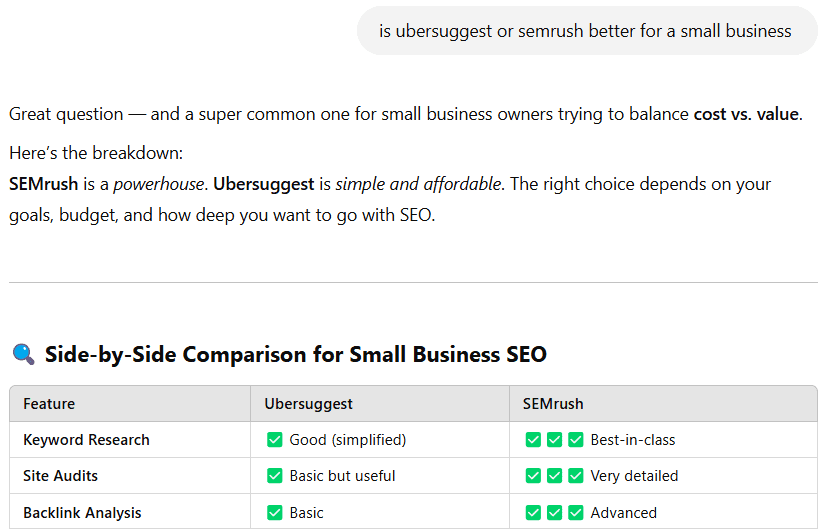823x529 pixels.
Task: Click the magnifying glass emoji beside the comparison heading
Action: [23, 354]
